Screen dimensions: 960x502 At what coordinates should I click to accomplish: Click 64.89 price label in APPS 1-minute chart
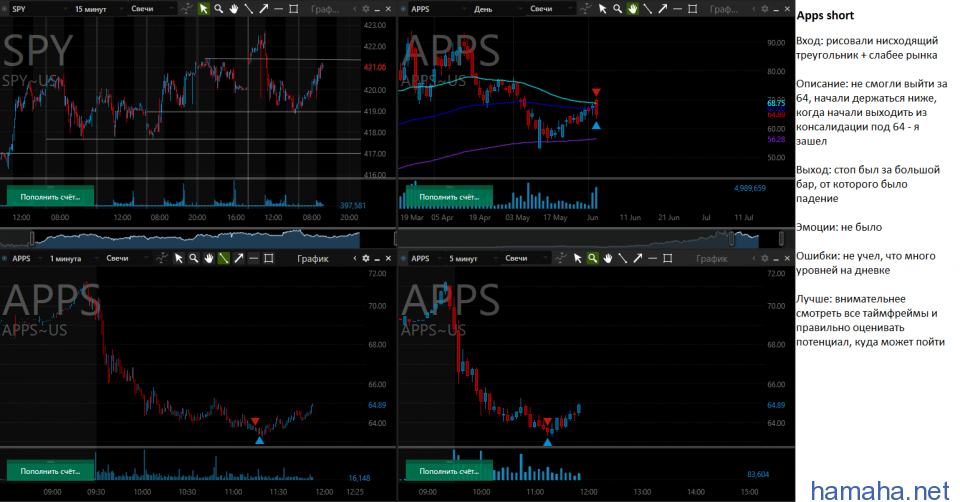click(x=377, y=405)
